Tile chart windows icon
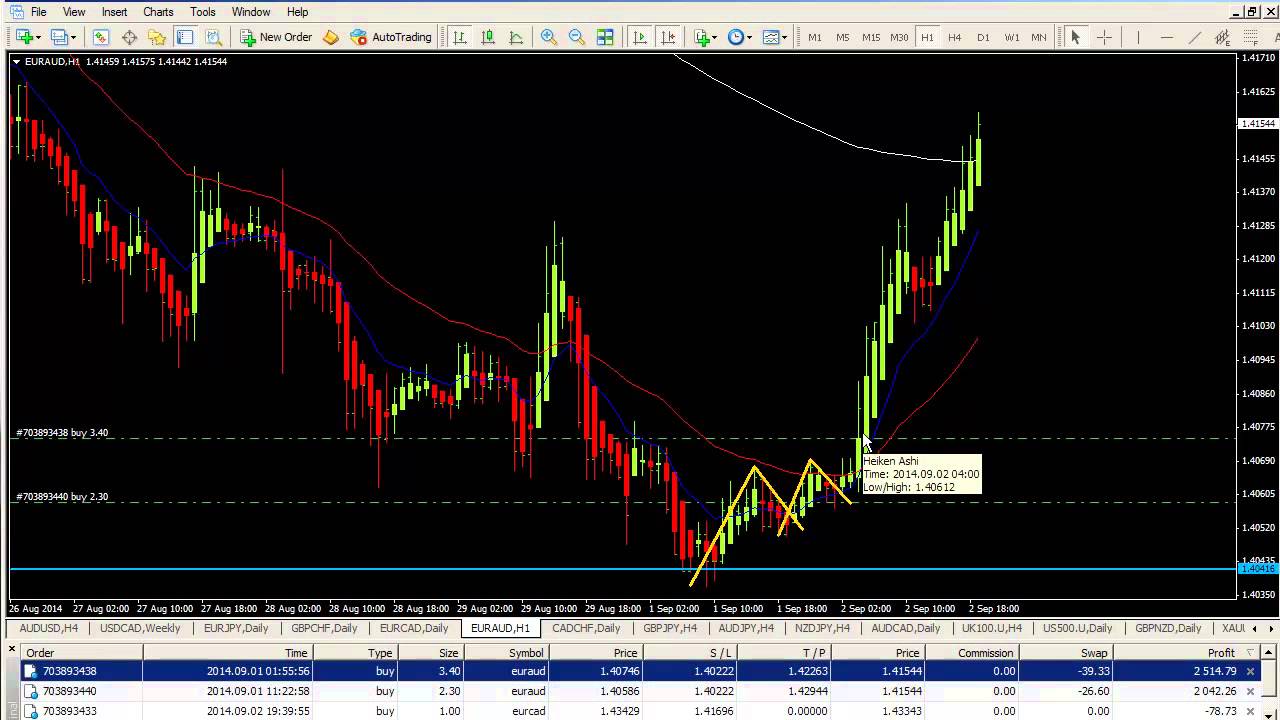Image resolution: width=1280 pixels, height=720 pixels. click(605, 37)
